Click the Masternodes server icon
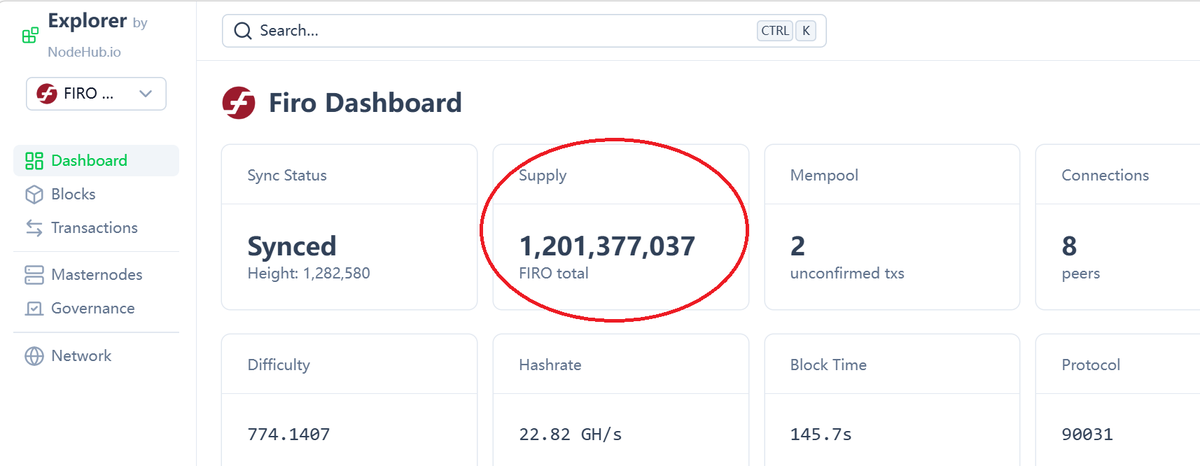Viewport: 1200px width, 466px height. pyautogui.click(x=34, y=274)
